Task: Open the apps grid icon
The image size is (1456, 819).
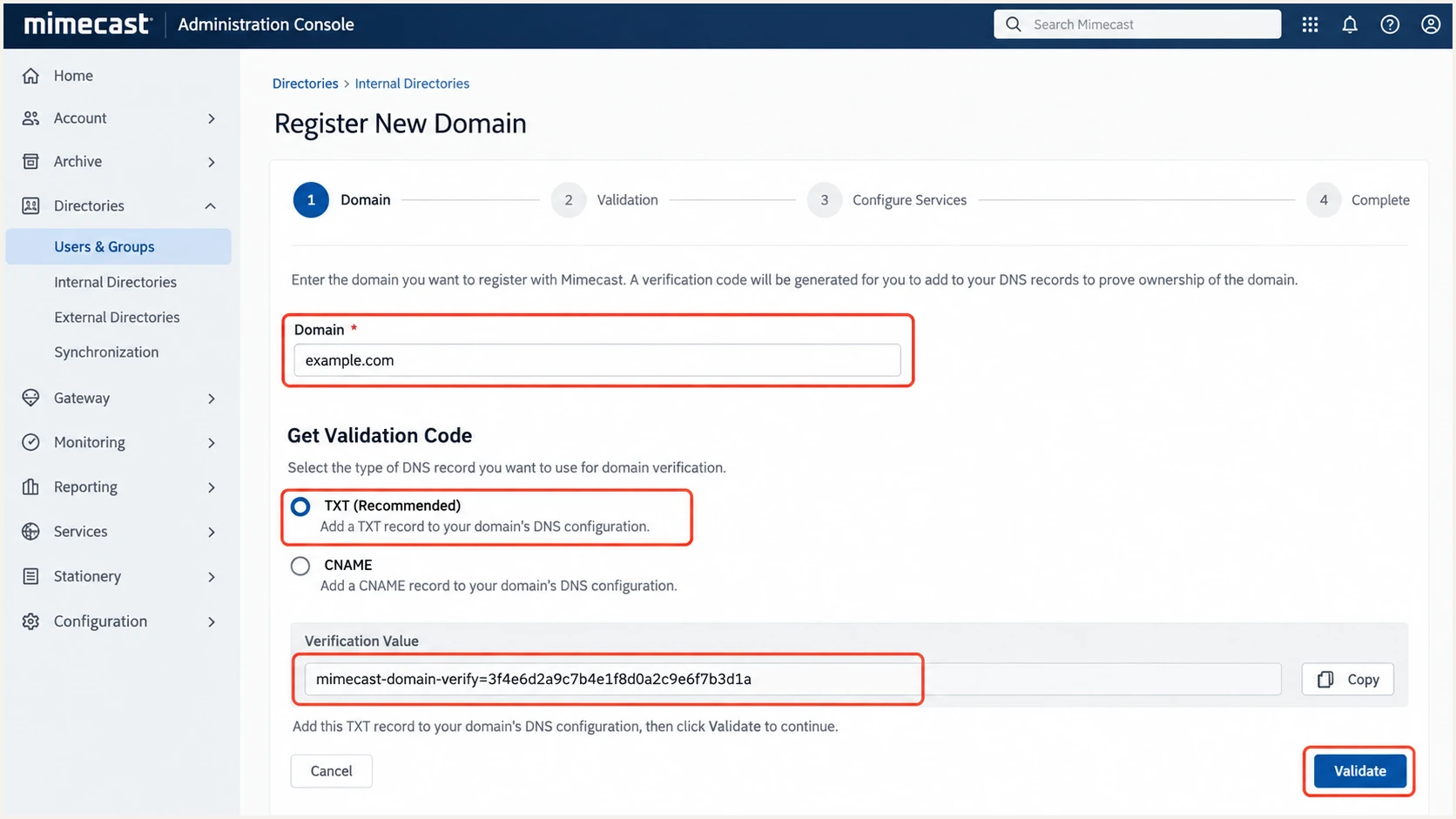Action: point(1310,24)
